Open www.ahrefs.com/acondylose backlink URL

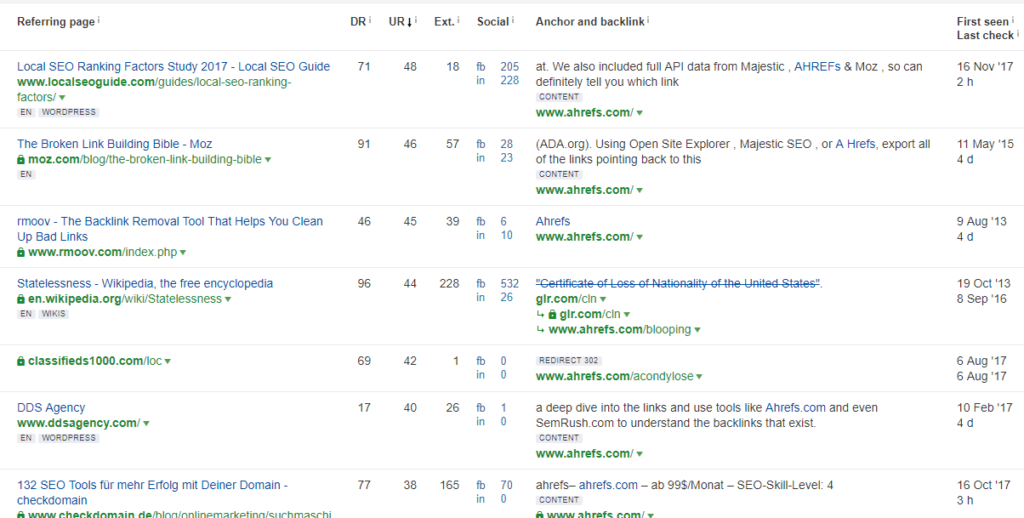coord(615,377)
